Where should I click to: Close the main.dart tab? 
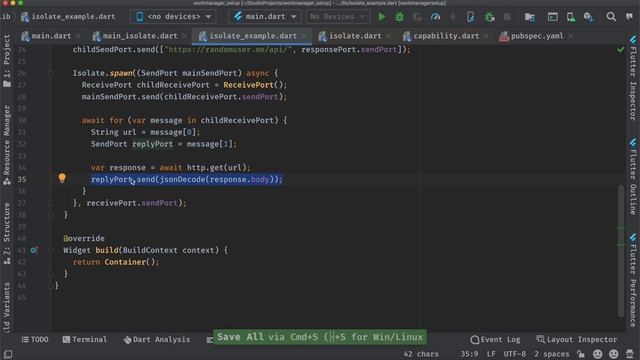tap(78, 36)
